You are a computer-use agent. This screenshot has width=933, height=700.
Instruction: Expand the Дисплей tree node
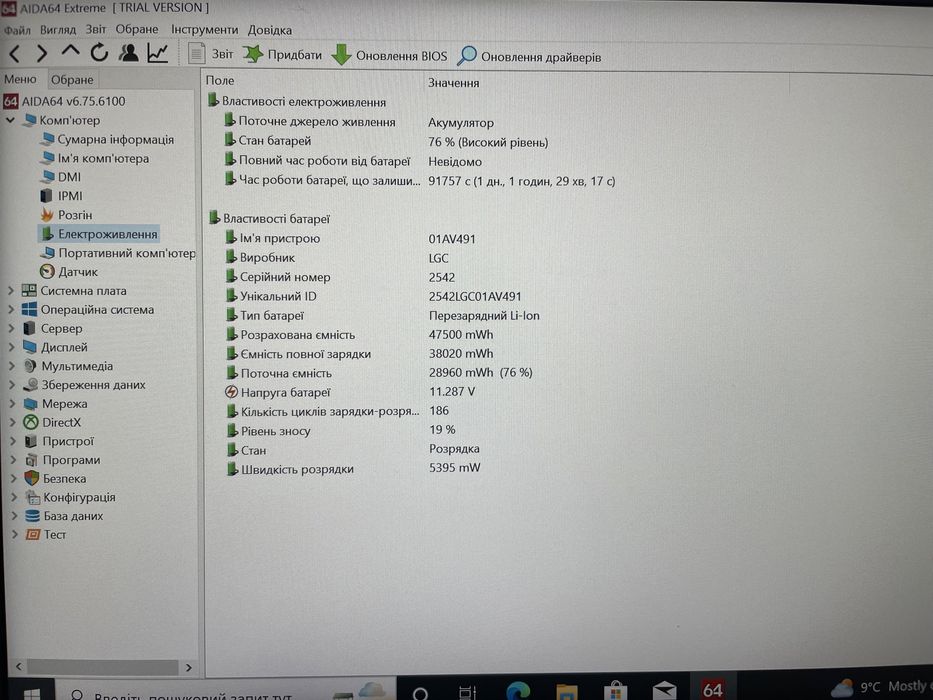click(11, 347)
